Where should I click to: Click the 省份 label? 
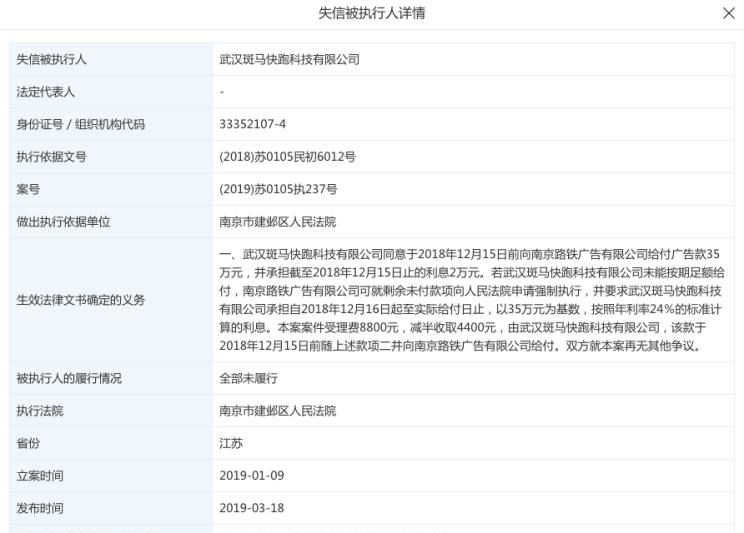tap(28, 443)
